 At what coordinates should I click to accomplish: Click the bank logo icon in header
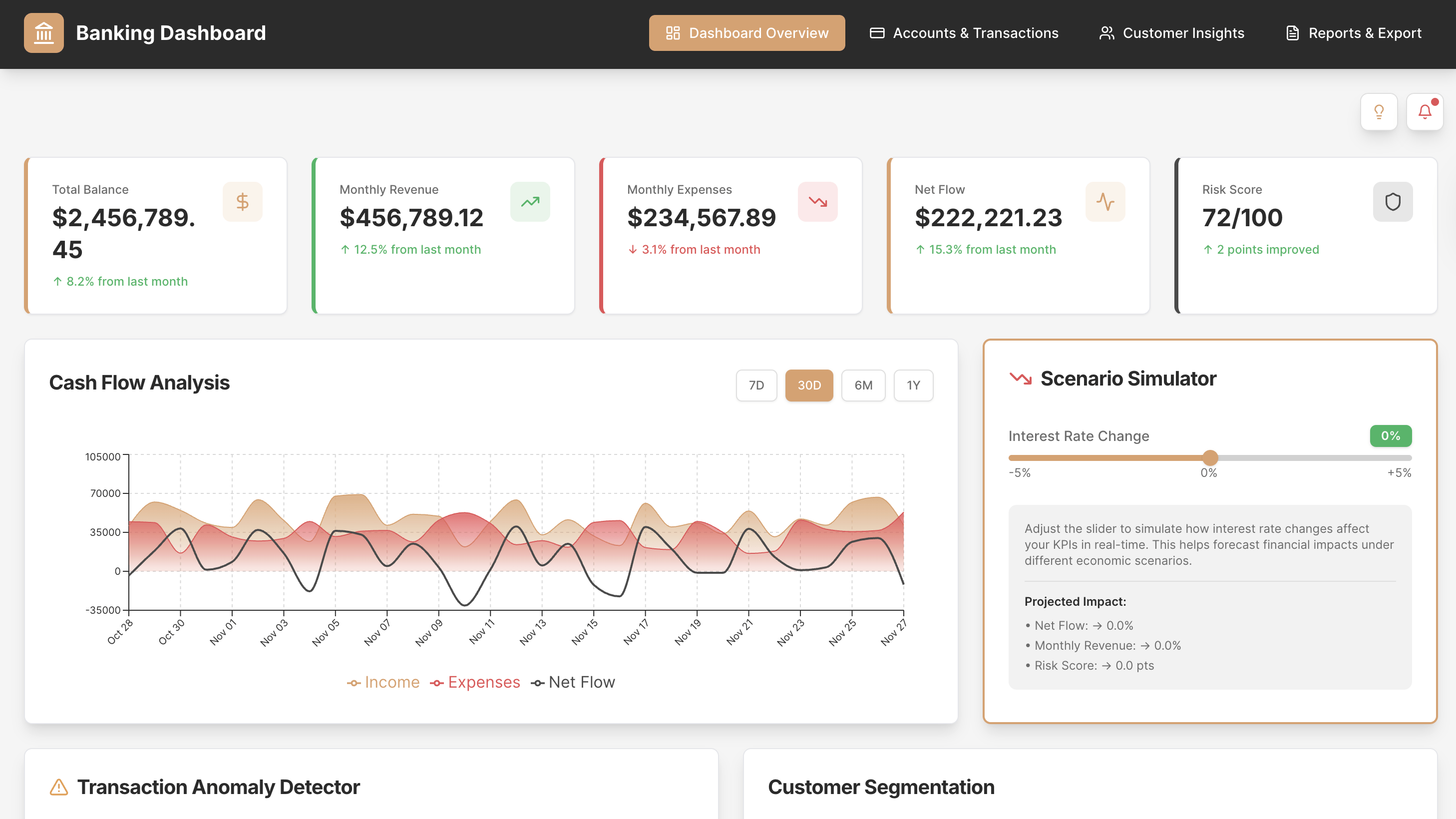(43, 33)
